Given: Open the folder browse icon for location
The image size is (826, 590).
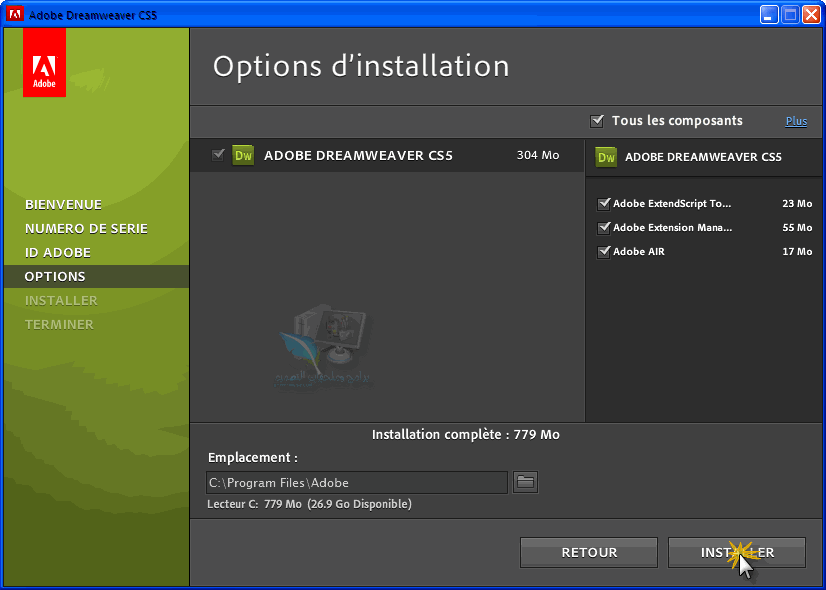Looking at the screenshot, I should tap(525, 483).
